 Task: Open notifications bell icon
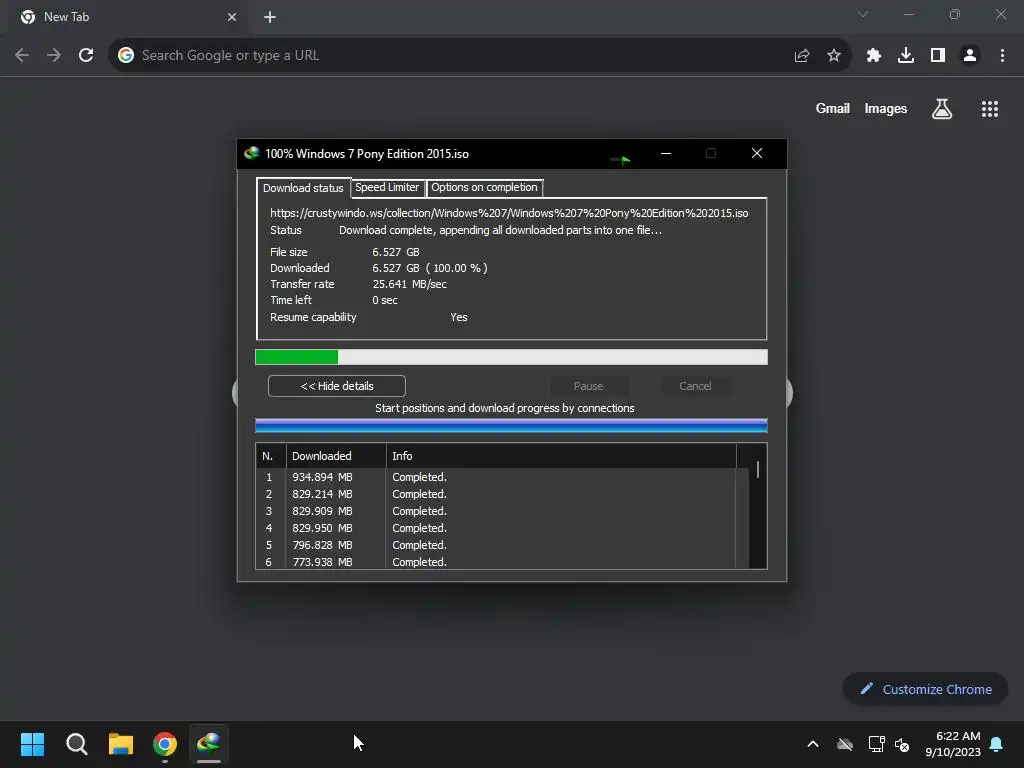(997, 744)
